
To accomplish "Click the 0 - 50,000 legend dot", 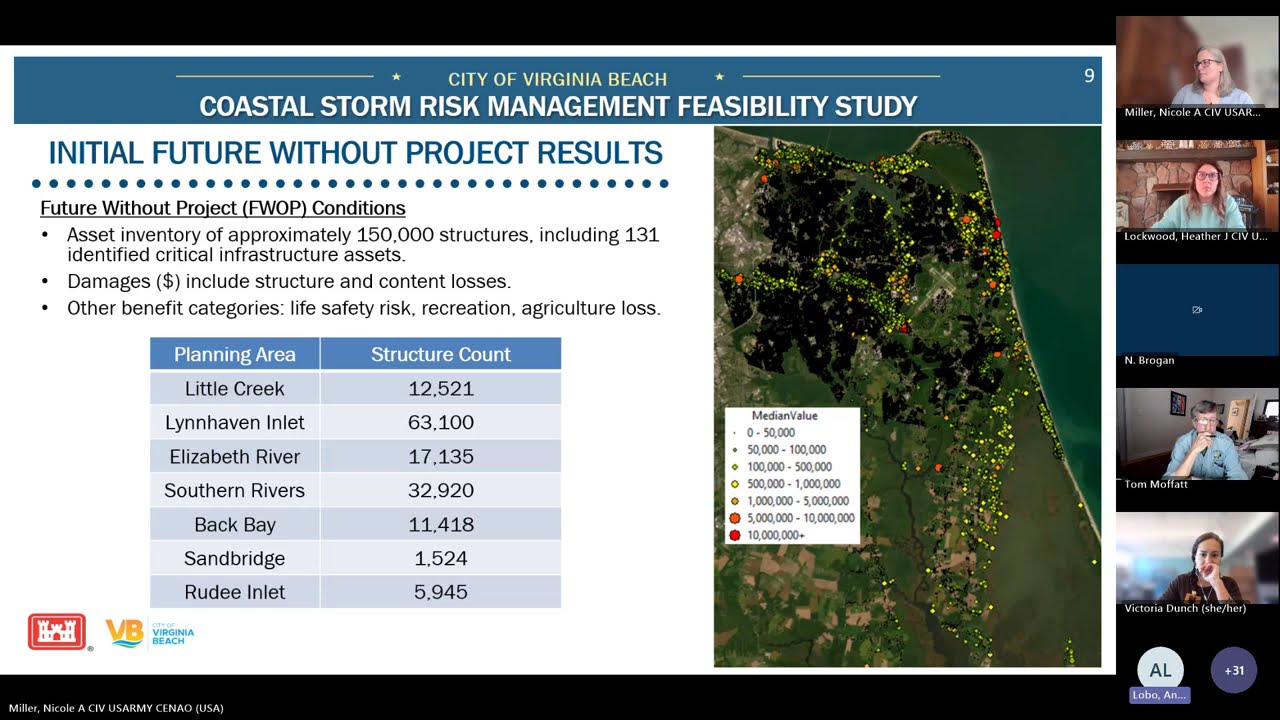I will tap(735, 433).
